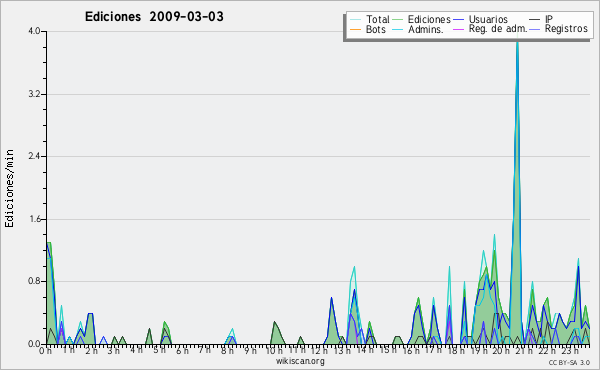Click the Reg. de adm. magenta legend line

point(458,29)
